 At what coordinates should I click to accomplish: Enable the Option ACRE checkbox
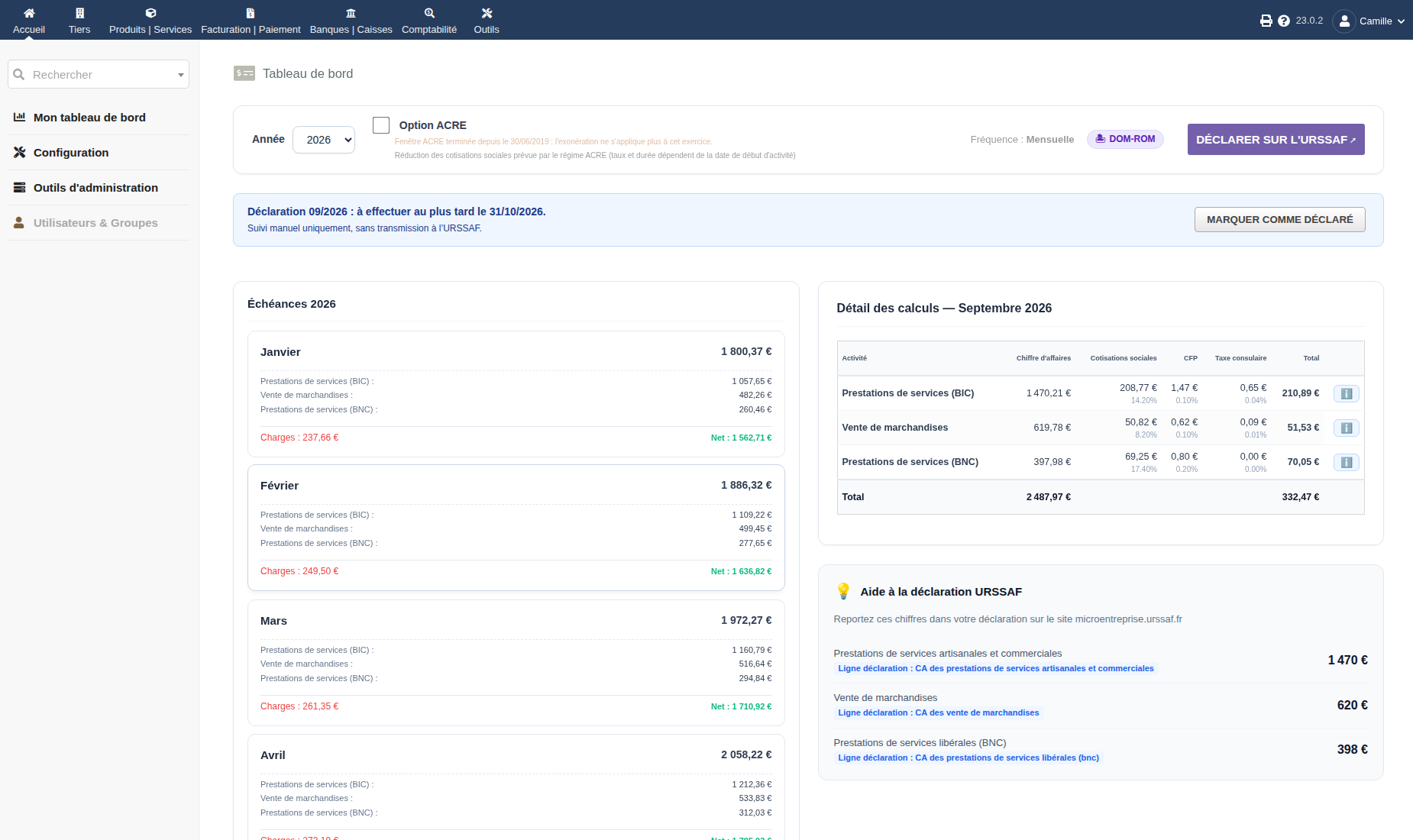pyautogui.click(x=381, y=125)
